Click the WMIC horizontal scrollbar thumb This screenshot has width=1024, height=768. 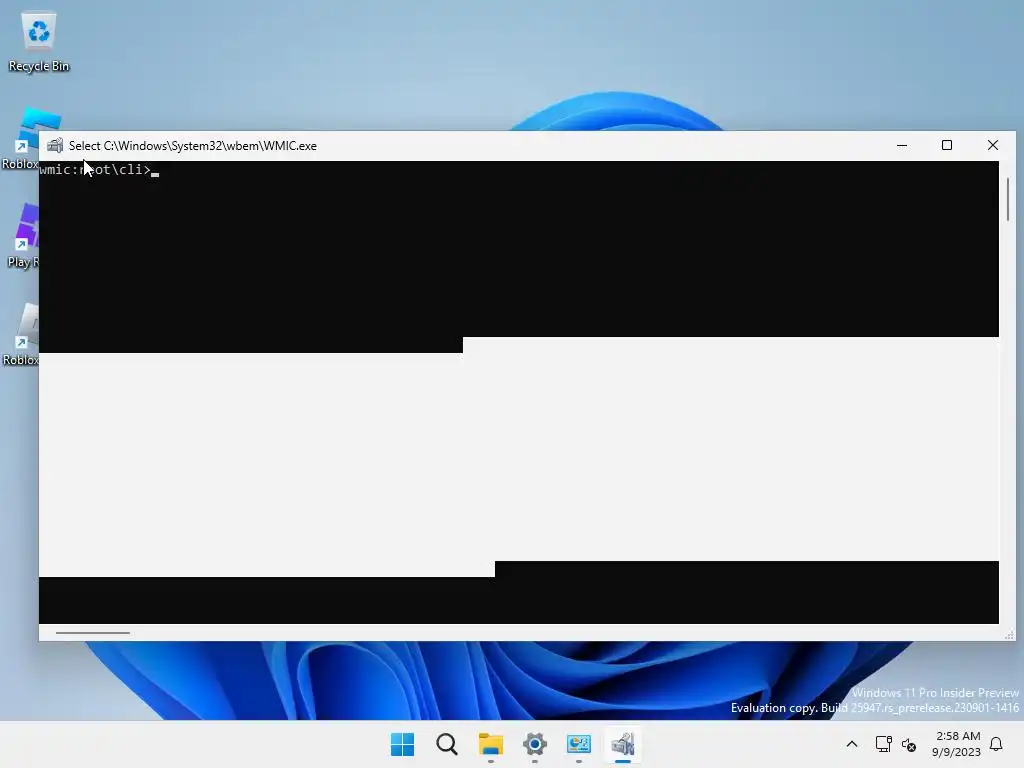click(93, 632)
